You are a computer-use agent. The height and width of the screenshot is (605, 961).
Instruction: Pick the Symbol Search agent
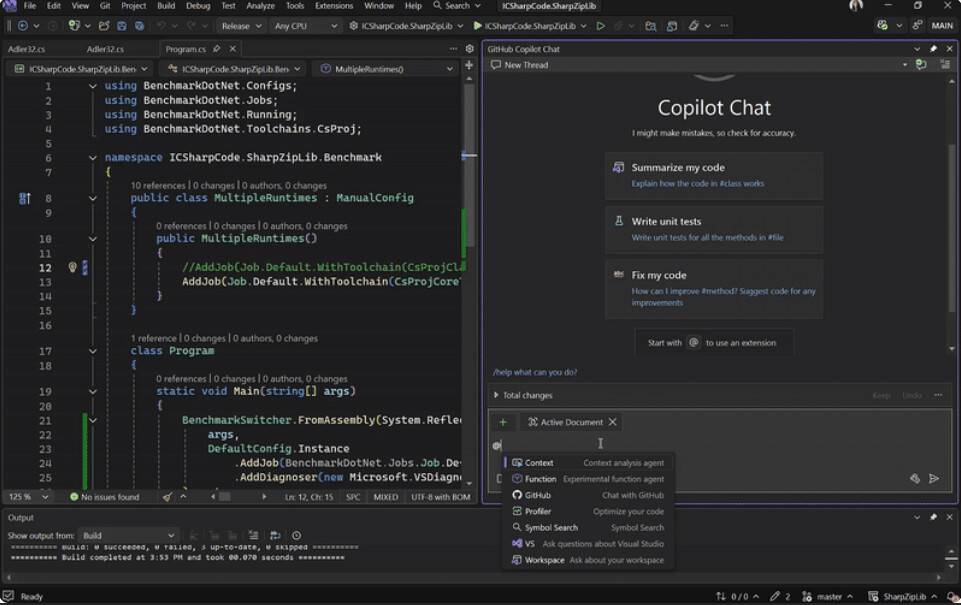pos(551,527)
